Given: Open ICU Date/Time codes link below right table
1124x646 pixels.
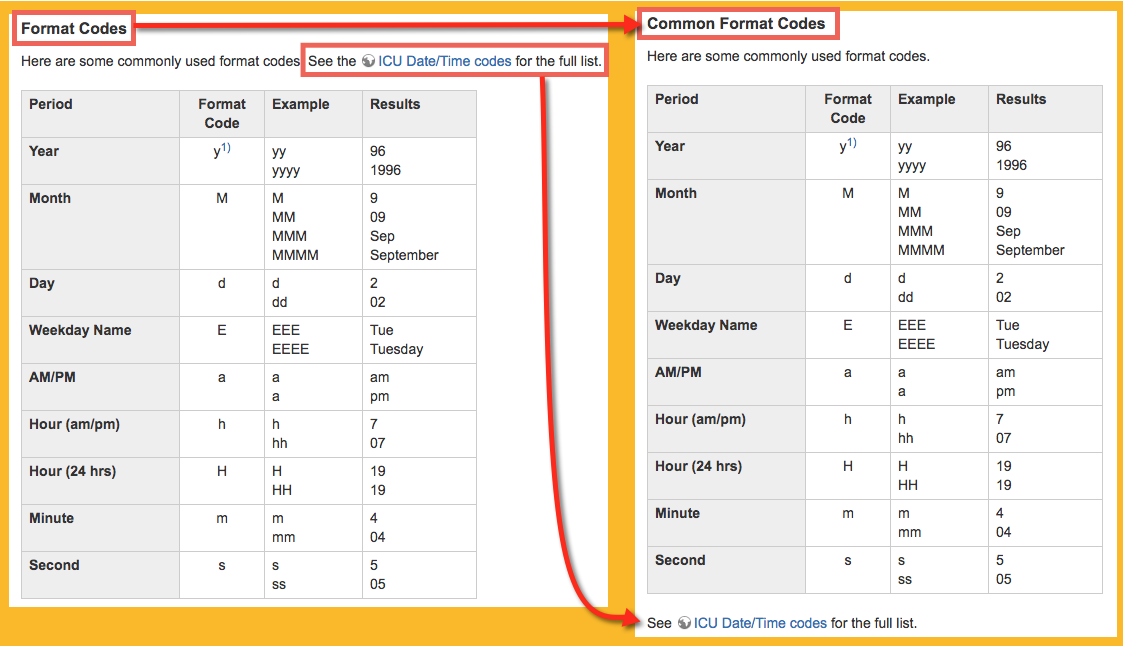Looking at the screenshot, I should (760, 623).
